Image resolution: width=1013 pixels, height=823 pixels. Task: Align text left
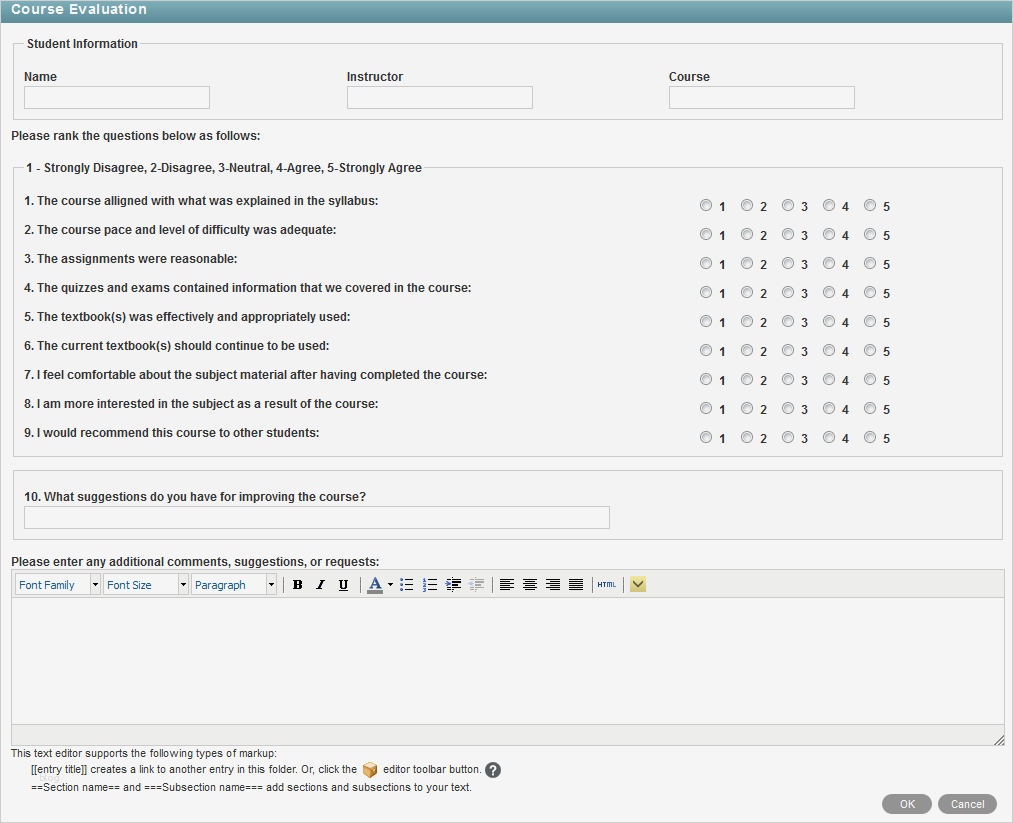[x=506, y=585]
